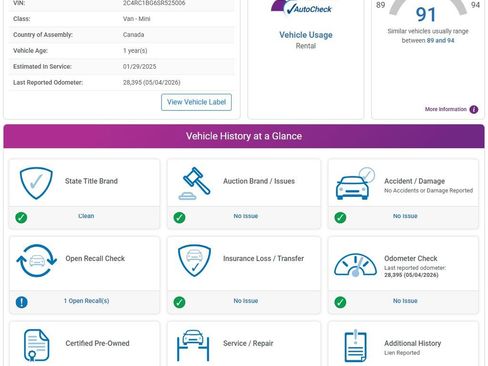The width and height of the screenshot is (488, 366).
Task: Click the Clean status link
Action: click(x=86, y=216)
